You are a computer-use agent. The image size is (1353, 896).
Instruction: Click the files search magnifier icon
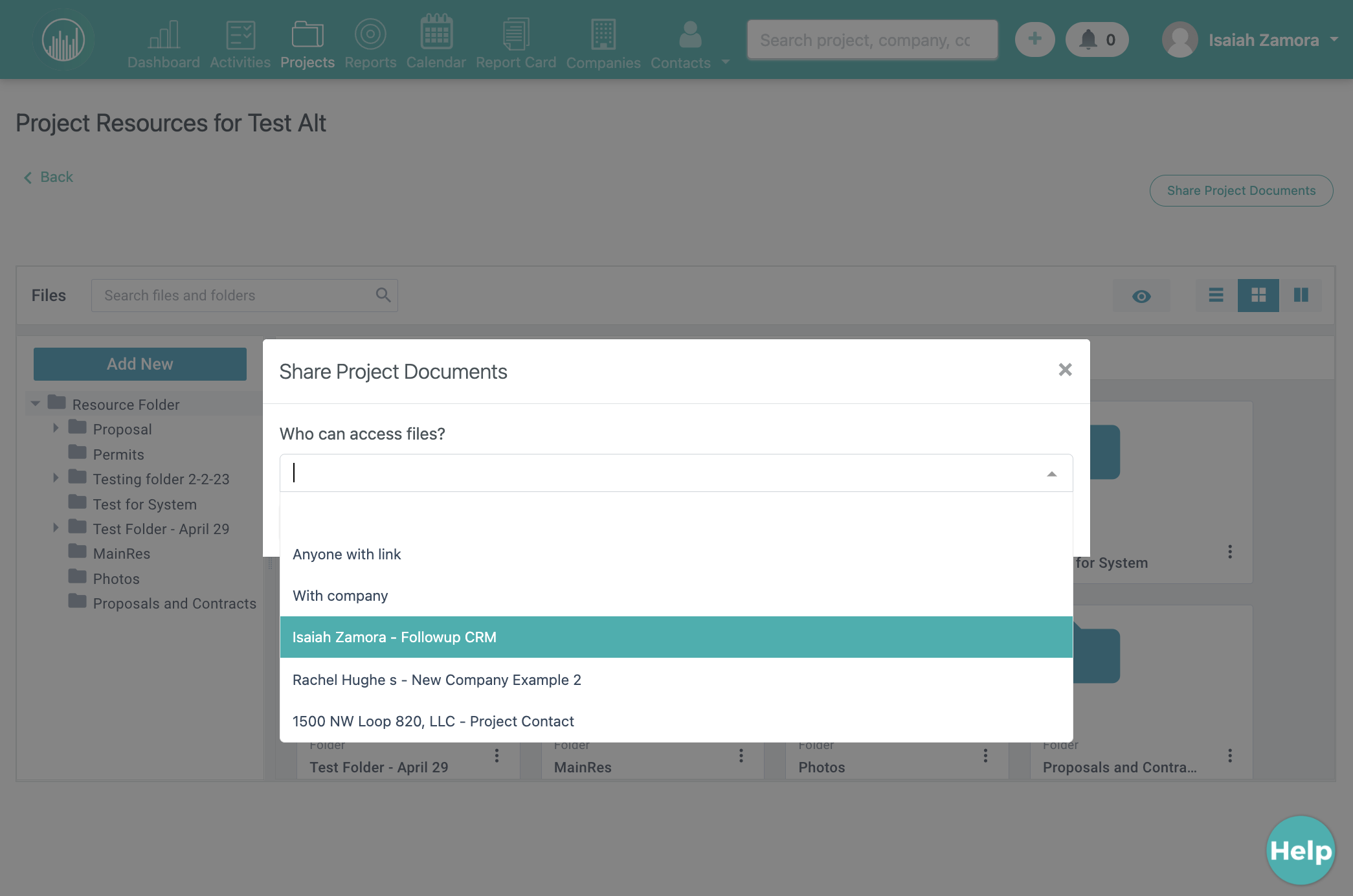point(383,295)
